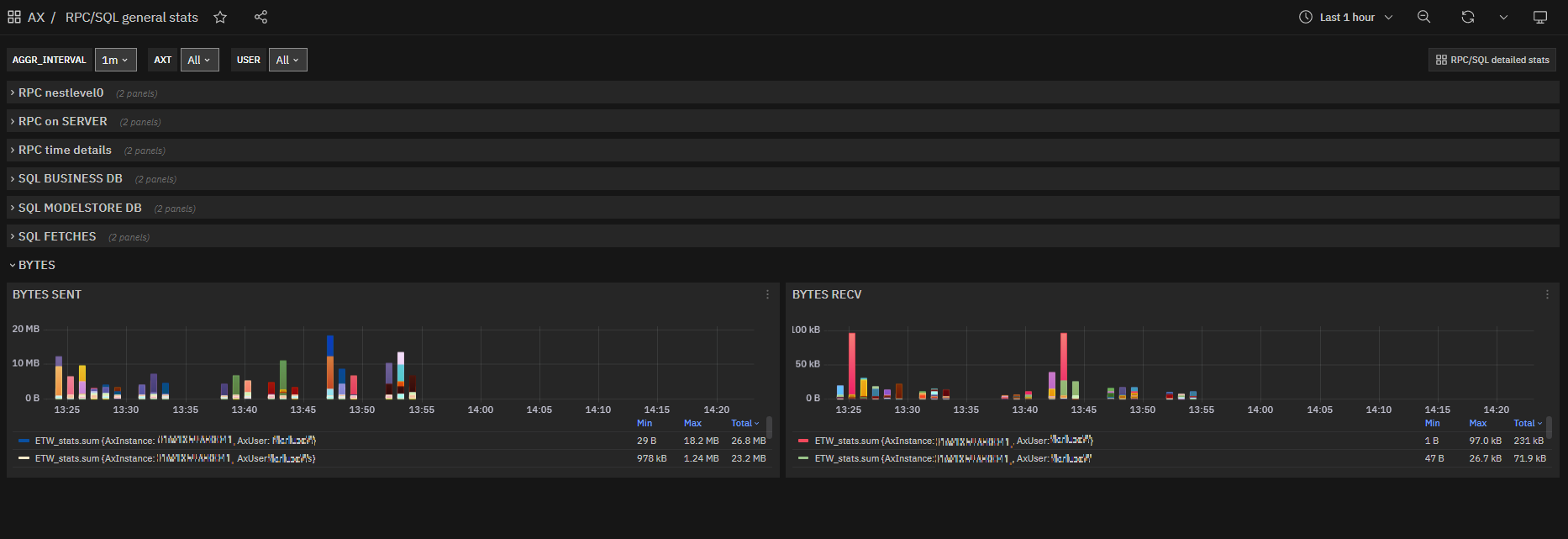The width and height of the screenshot is (1568, 539).
Task: Sort BYTES RECV legend by Total
Action: point(1528,423)
